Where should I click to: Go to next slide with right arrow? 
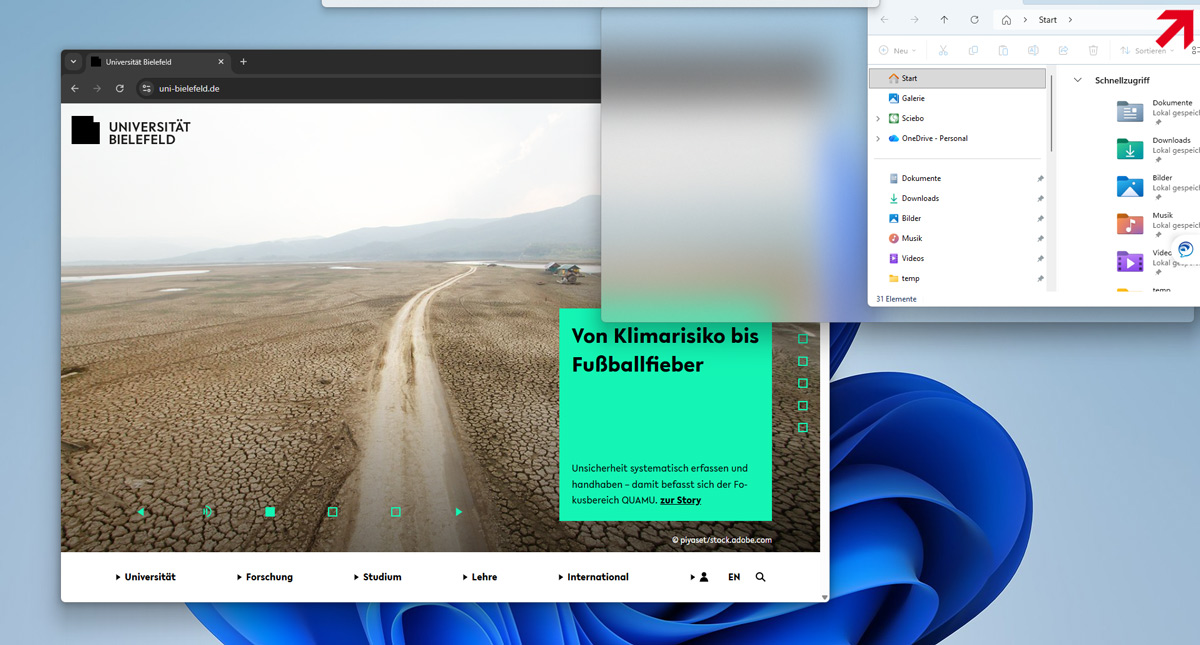(459, 512)
